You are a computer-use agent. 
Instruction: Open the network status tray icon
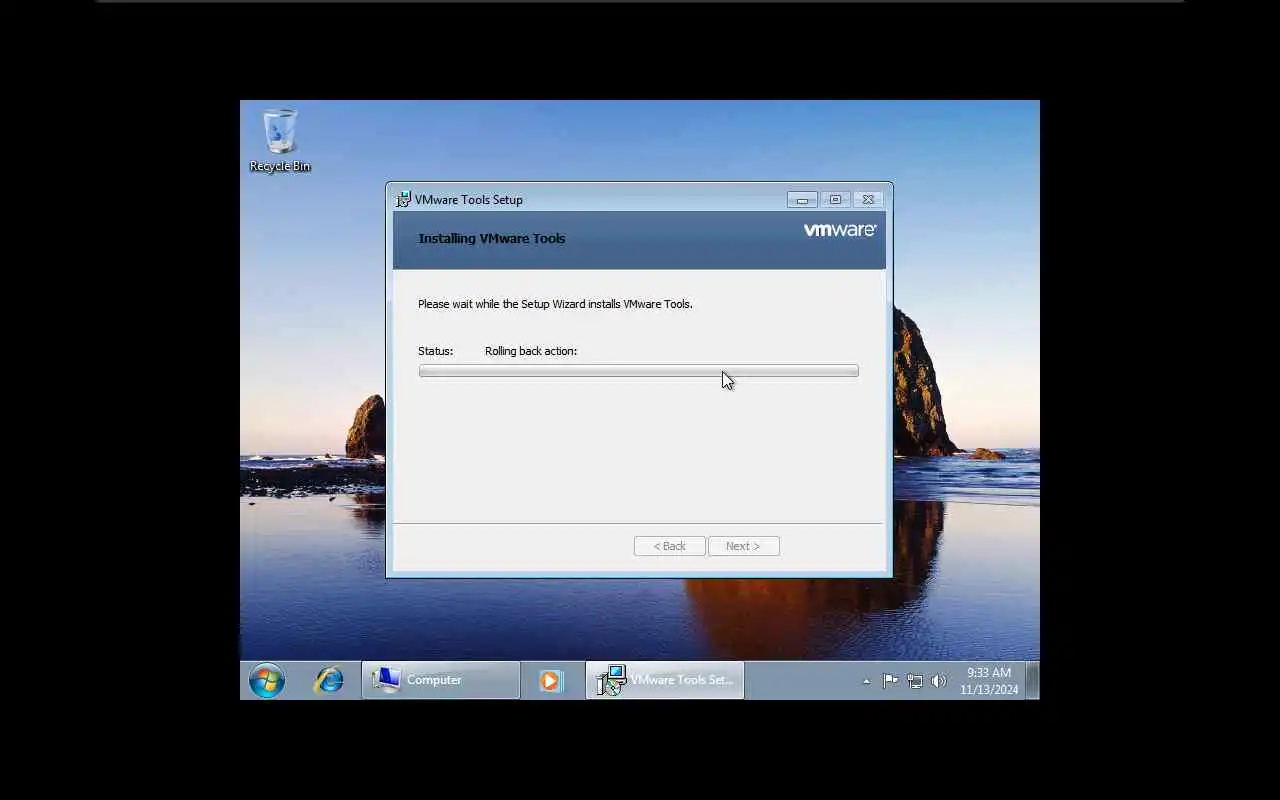point(915,681)
